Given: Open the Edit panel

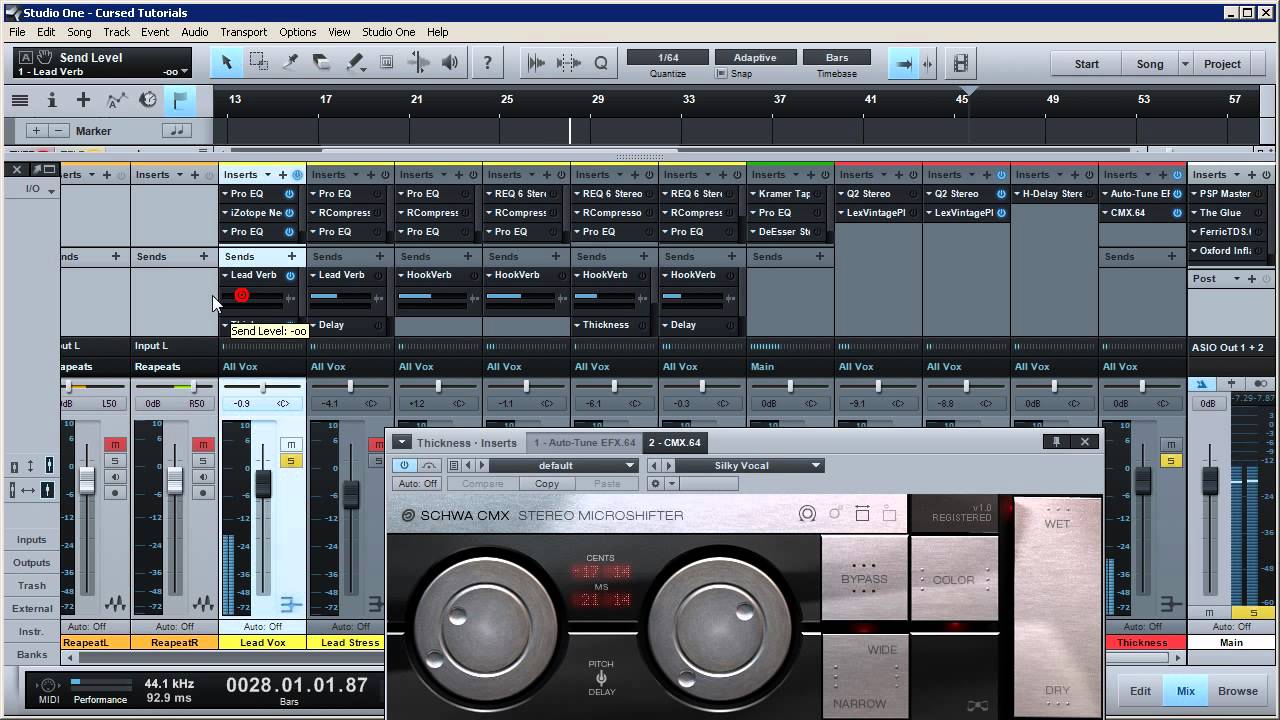Looking at the screenshot, I should click(x=1140, y=690).
